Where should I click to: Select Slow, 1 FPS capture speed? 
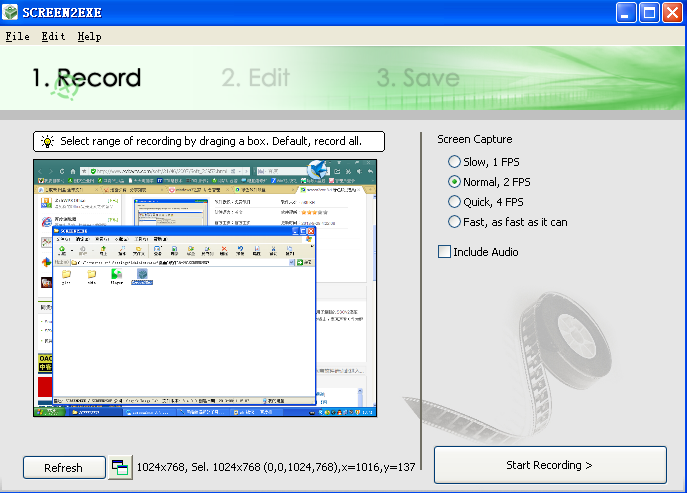(x=455, y=162)
